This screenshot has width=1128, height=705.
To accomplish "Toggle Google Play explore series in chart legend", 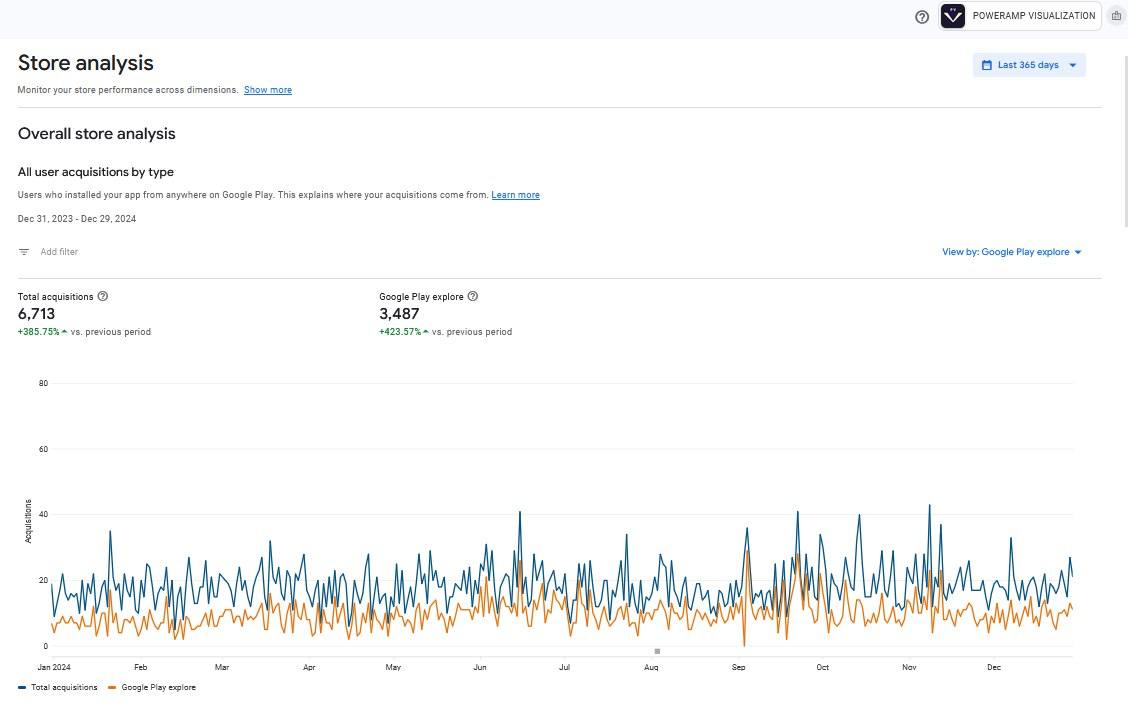I will click(x=158, y=687).
